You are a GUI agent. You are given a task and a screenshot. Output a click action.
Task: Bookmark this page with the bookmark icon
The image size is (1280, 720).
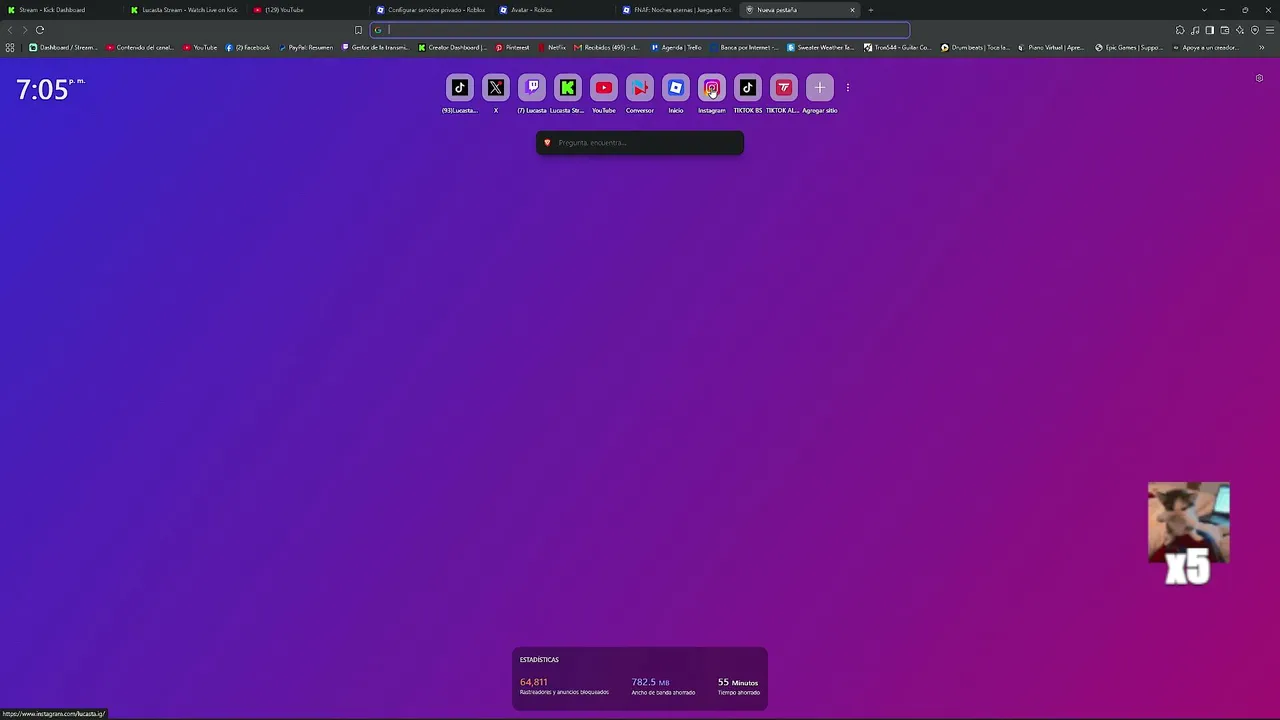tap(358, 30)
